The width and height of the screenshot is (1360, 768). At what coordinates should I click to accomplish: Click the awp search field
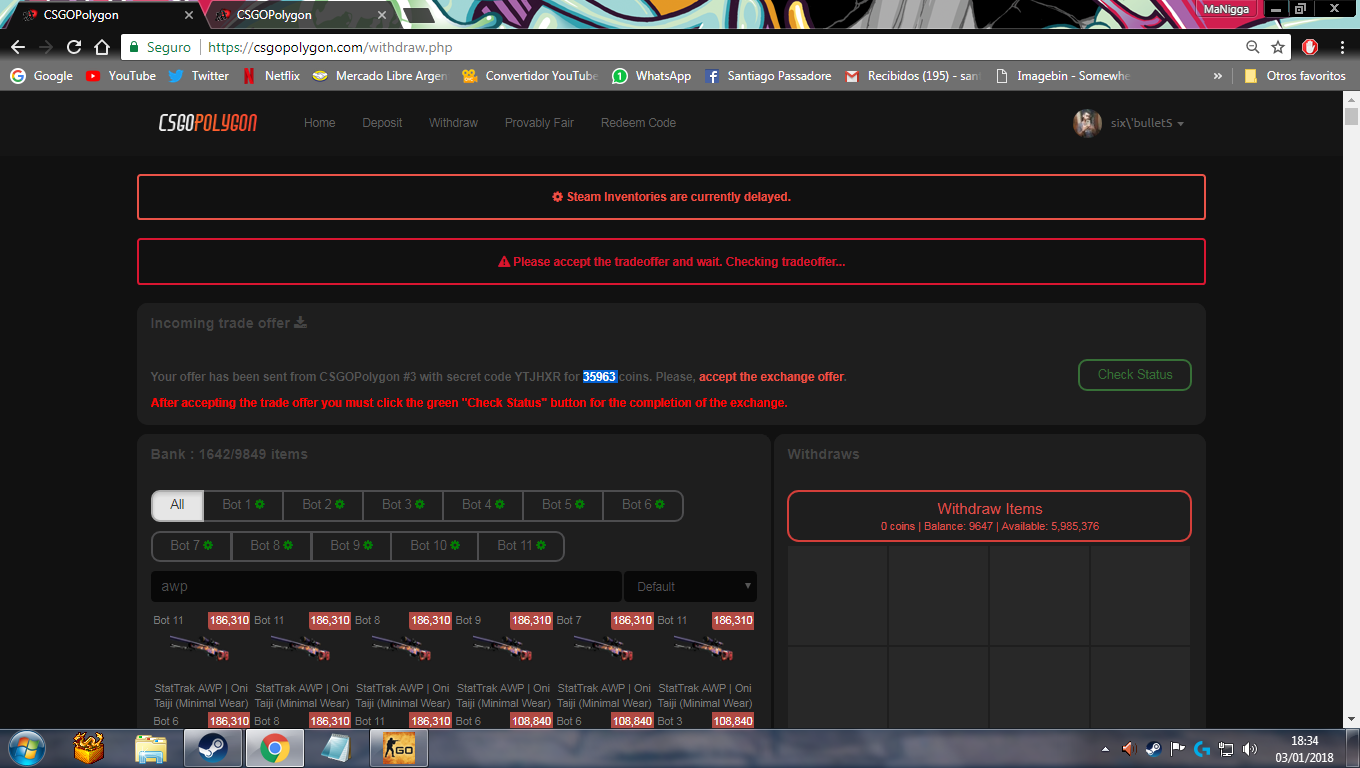click(386, 586)
